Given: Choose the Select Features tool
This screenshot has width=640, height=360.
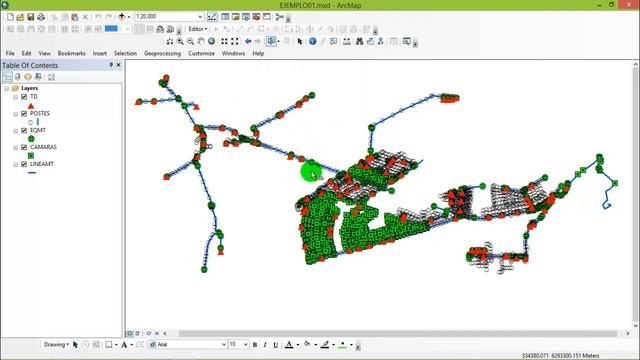Looking at the screenshot, I should pyautogui.click(x=271, y=41).
